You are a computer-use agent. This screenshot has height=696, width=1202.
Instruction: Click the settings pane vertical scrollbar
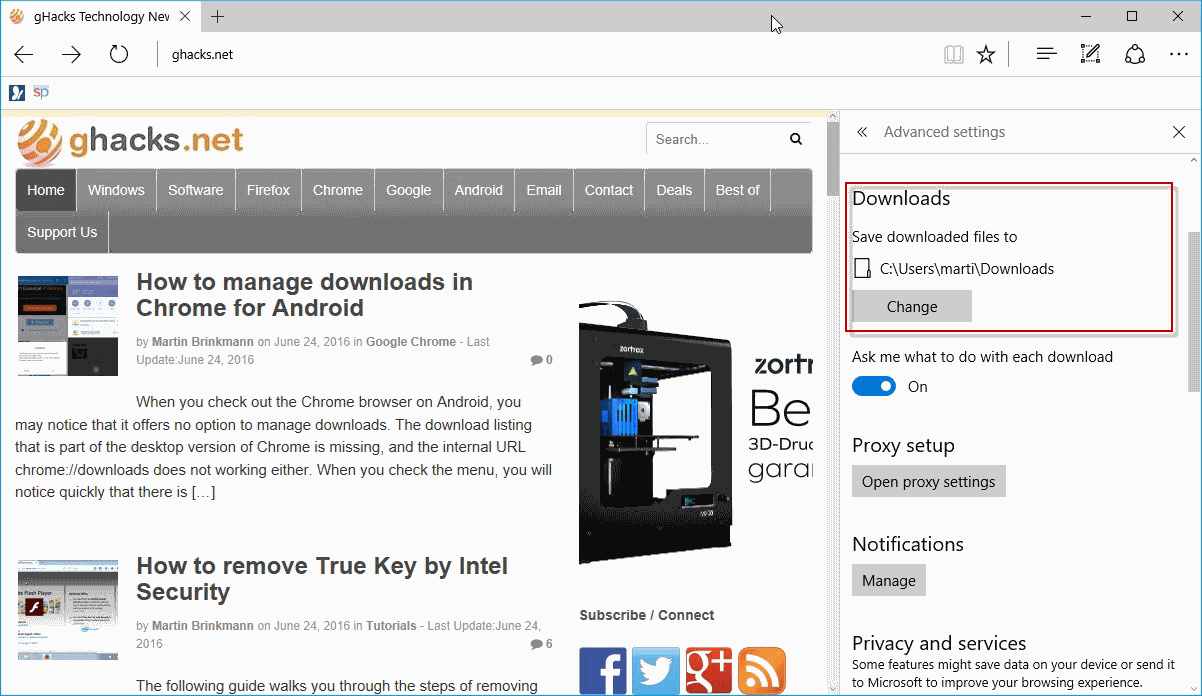[x=1194, y=310]
